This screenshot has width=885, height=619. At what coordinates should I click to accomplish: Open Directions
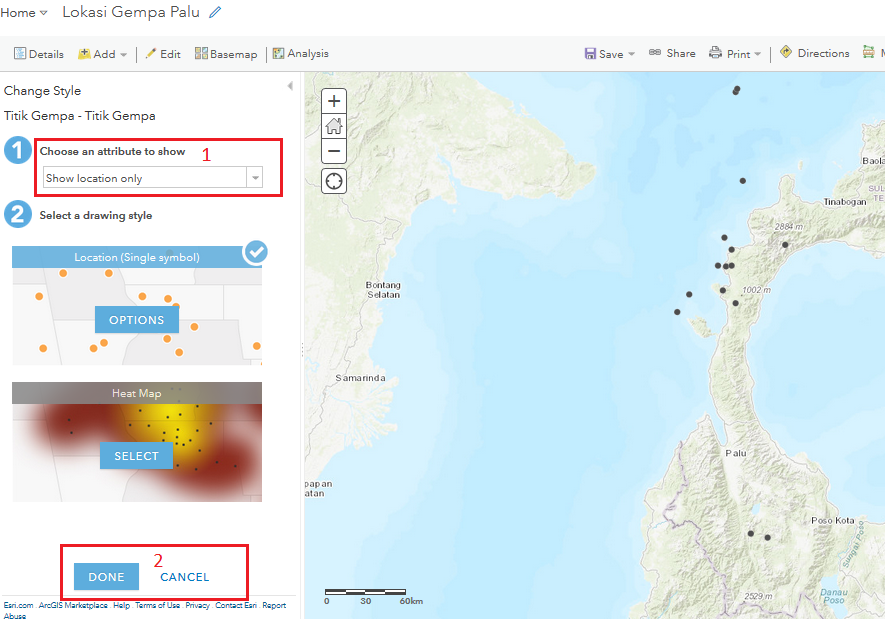coord(814,53)
